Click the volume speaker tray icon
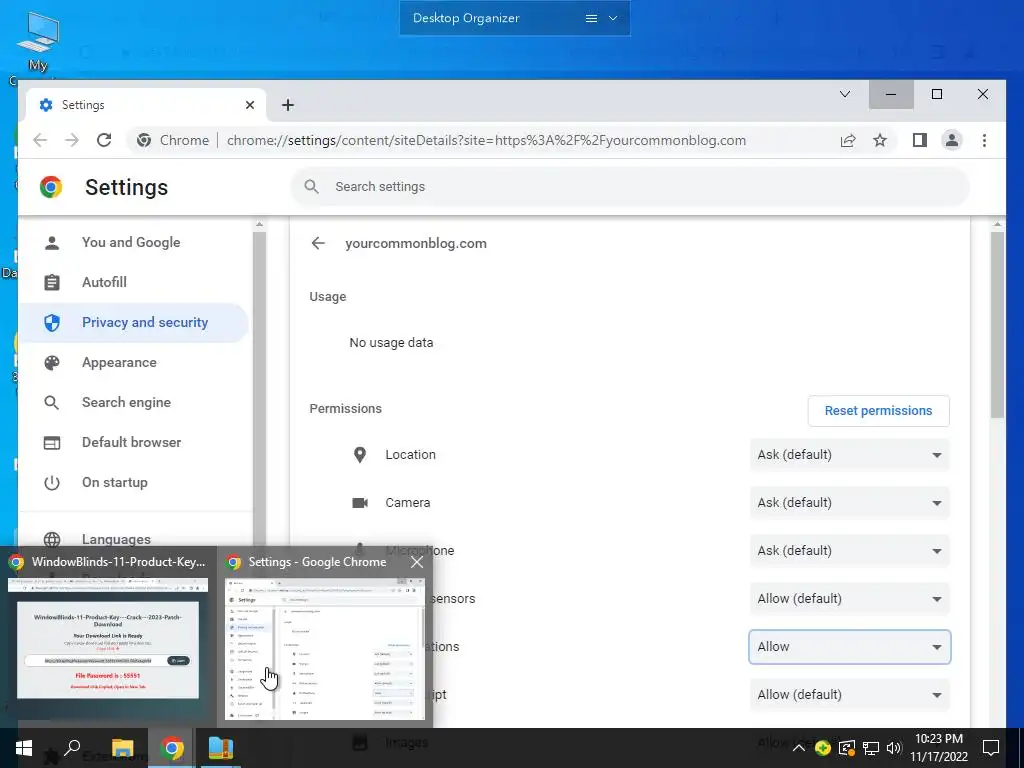The height and width of the screenshot is (768, 1024). pyautogui.click(x=894, y=748)
